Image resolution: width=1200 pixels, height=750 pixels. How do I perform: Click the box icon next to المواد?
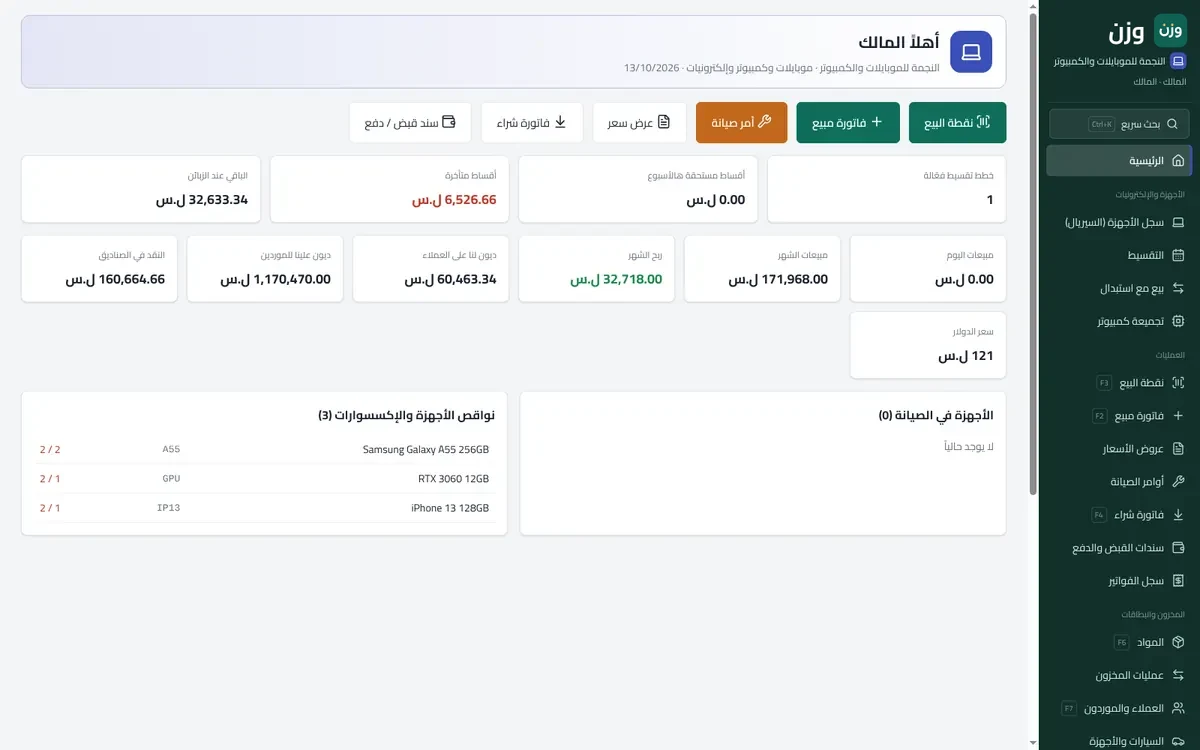(1178, 642)
